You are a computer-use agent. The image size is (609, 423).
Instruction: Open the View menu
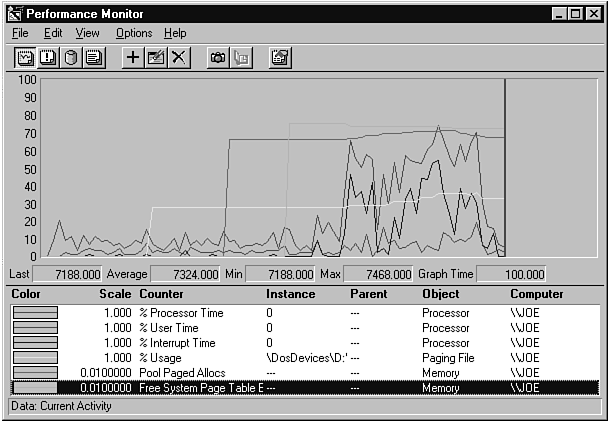87,33
